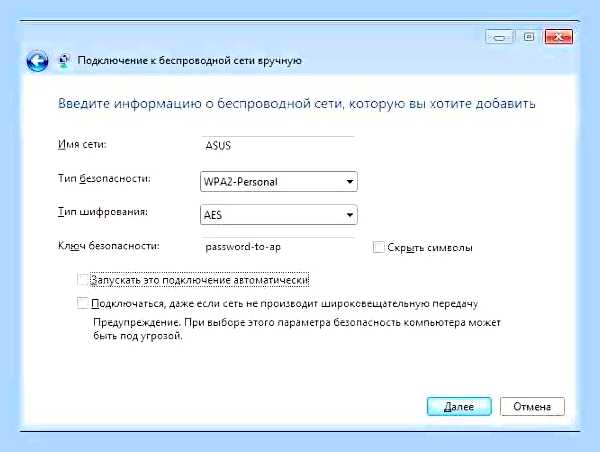This screenshot has width=600, height=452.
Task: Click the Далее button
Action: [459, 406]
